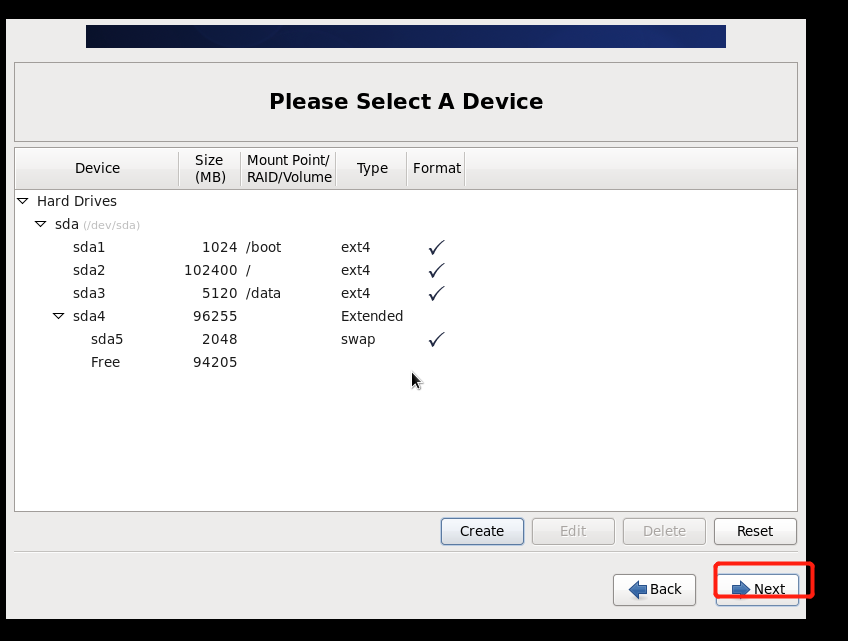Click the Reset button
The width and height of the screenshot is (848, 641).
(755, 531)
